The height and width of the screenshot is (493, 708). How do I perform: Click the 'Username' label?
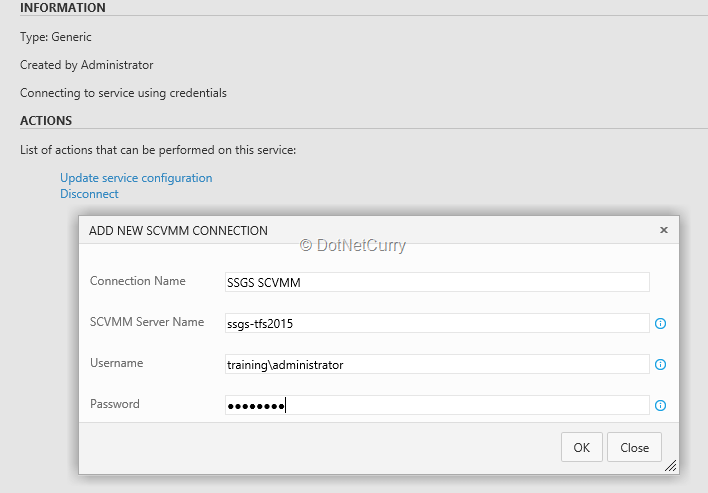tap(116, 363)
